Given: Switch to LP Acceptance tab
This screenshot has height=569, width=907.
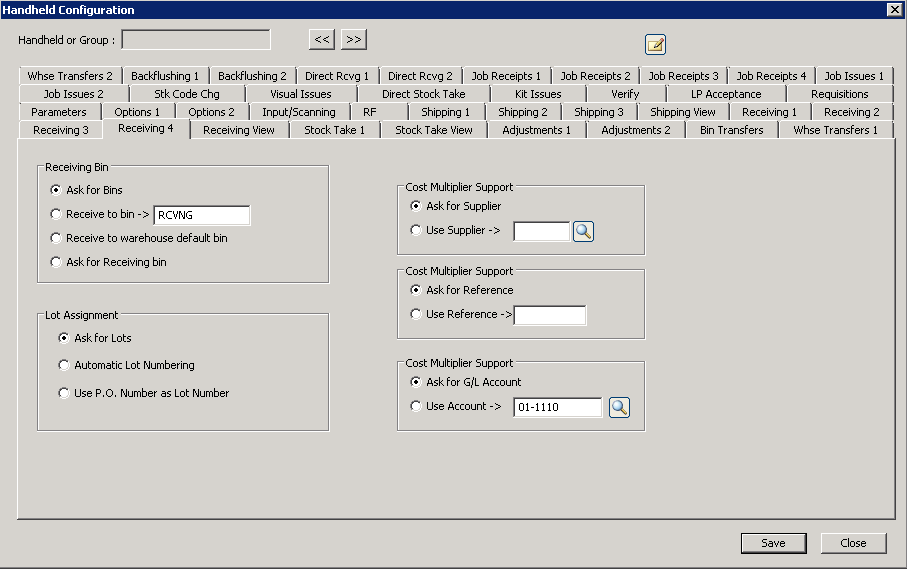Looking at the screenshot, I should point(725,94).
